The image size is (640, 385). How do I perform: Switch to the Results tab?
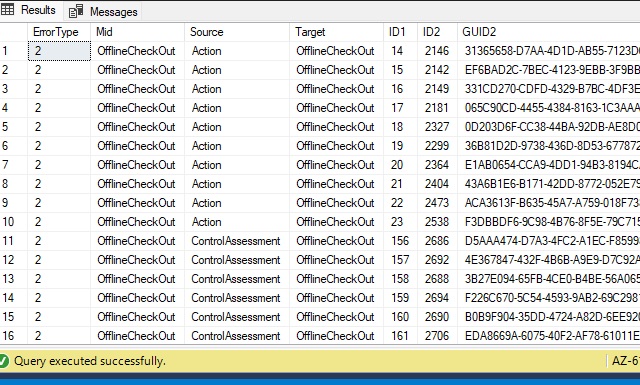point(31,10)
